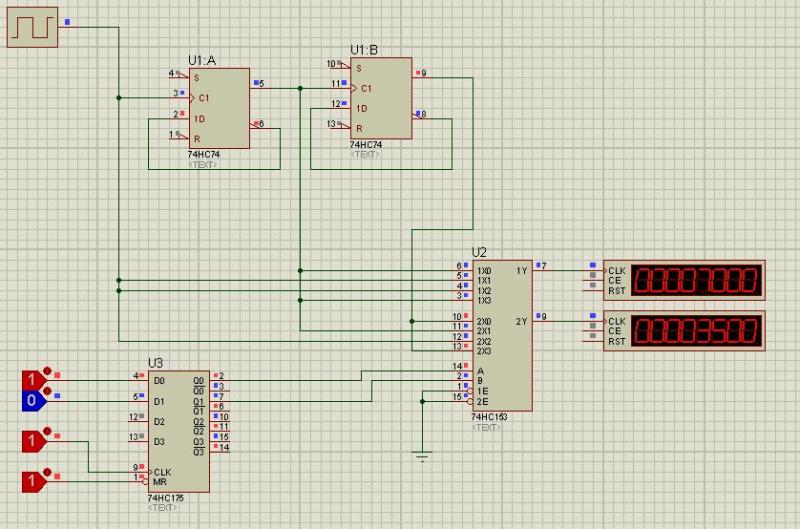Click the square wave clock generator symbol
The image size is (800, 529).
click(x=33, y=28)
